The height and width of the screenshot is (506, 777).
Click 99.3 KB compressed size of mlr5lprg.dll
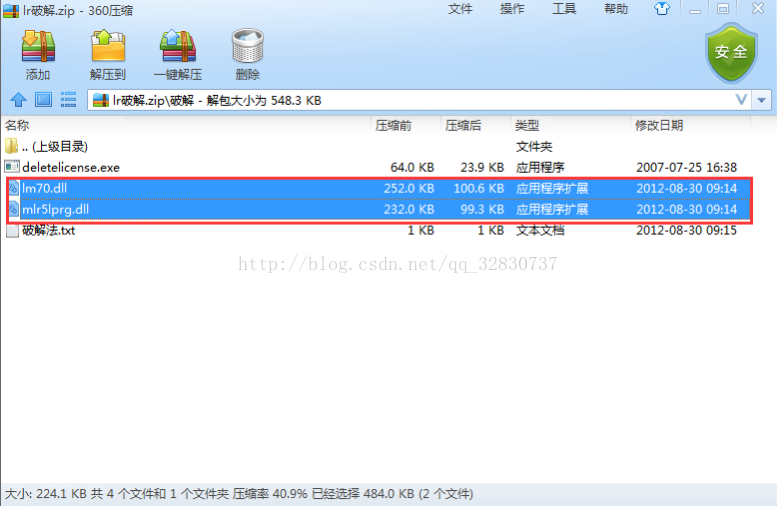(x=482, y=210)
